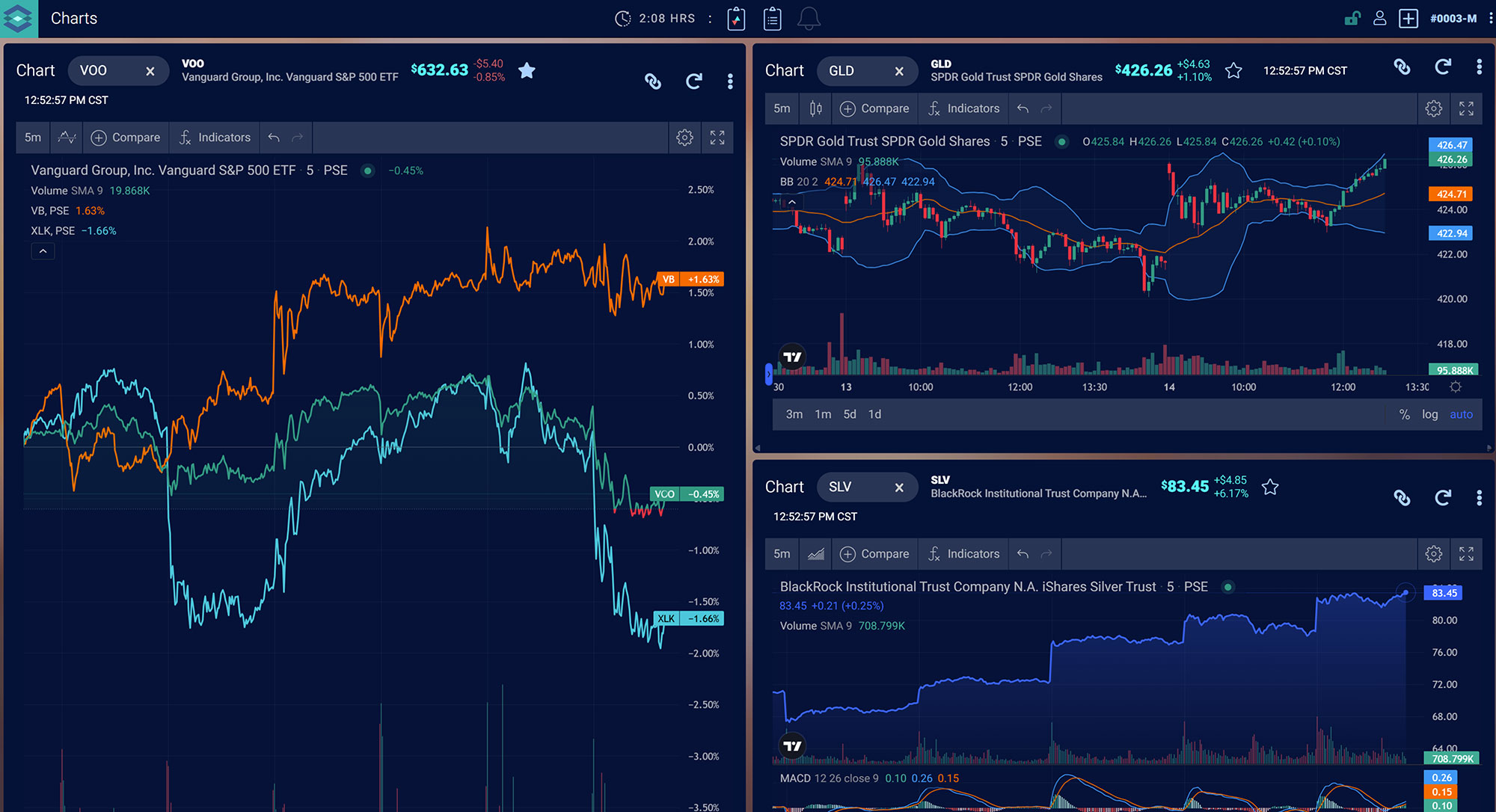1496x812 pixels.
Task: Favorite SLV with the star outline
Action: coord(1270,487)
